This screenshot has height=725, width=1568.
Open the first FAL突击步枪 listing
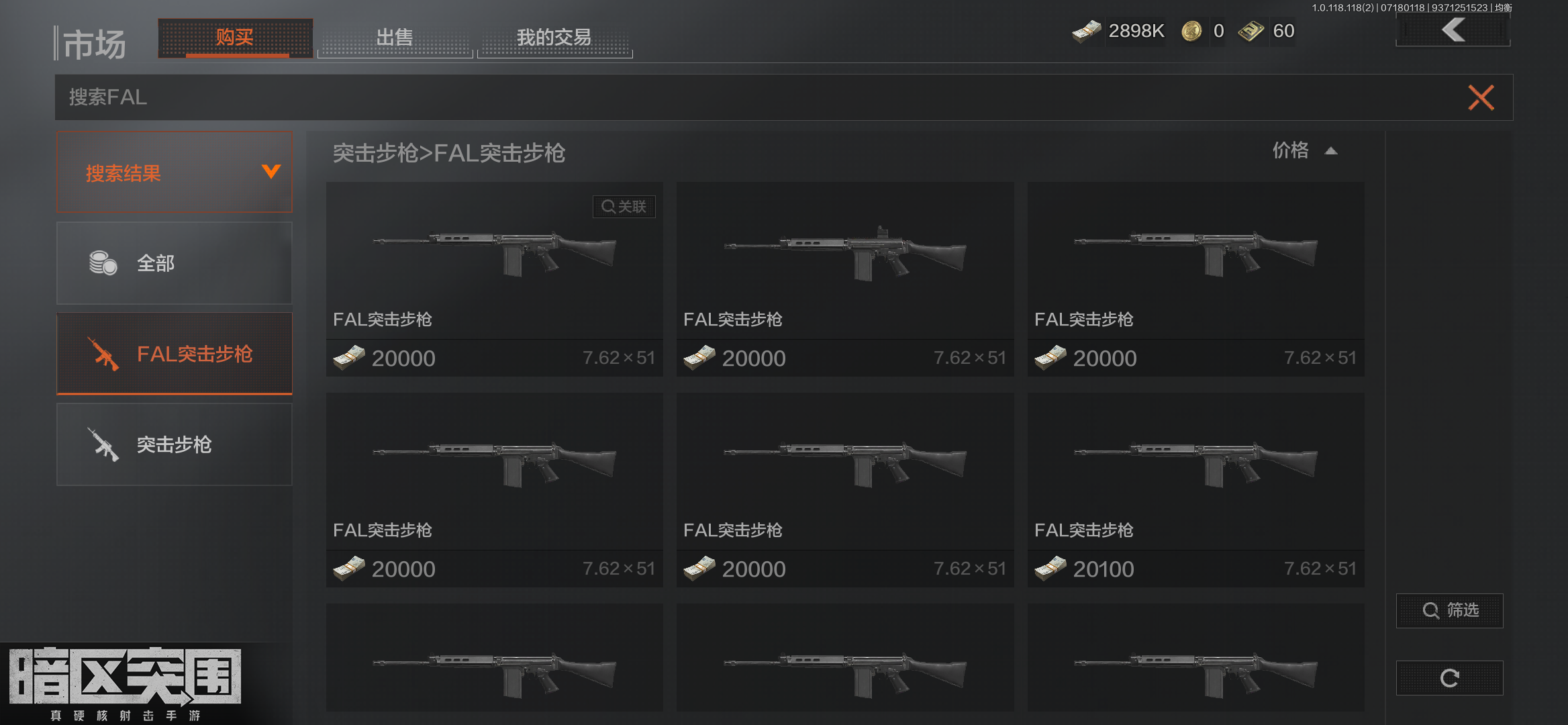495,279
